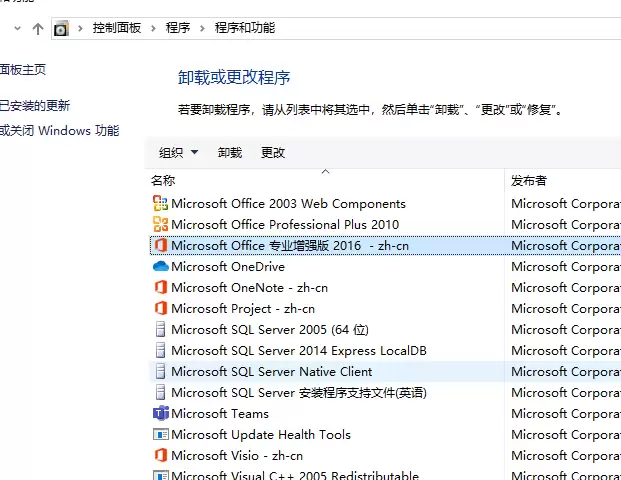Click the Office 专业增强版 2016 icon
Screen dimensions: 621x480
(160, 245)
